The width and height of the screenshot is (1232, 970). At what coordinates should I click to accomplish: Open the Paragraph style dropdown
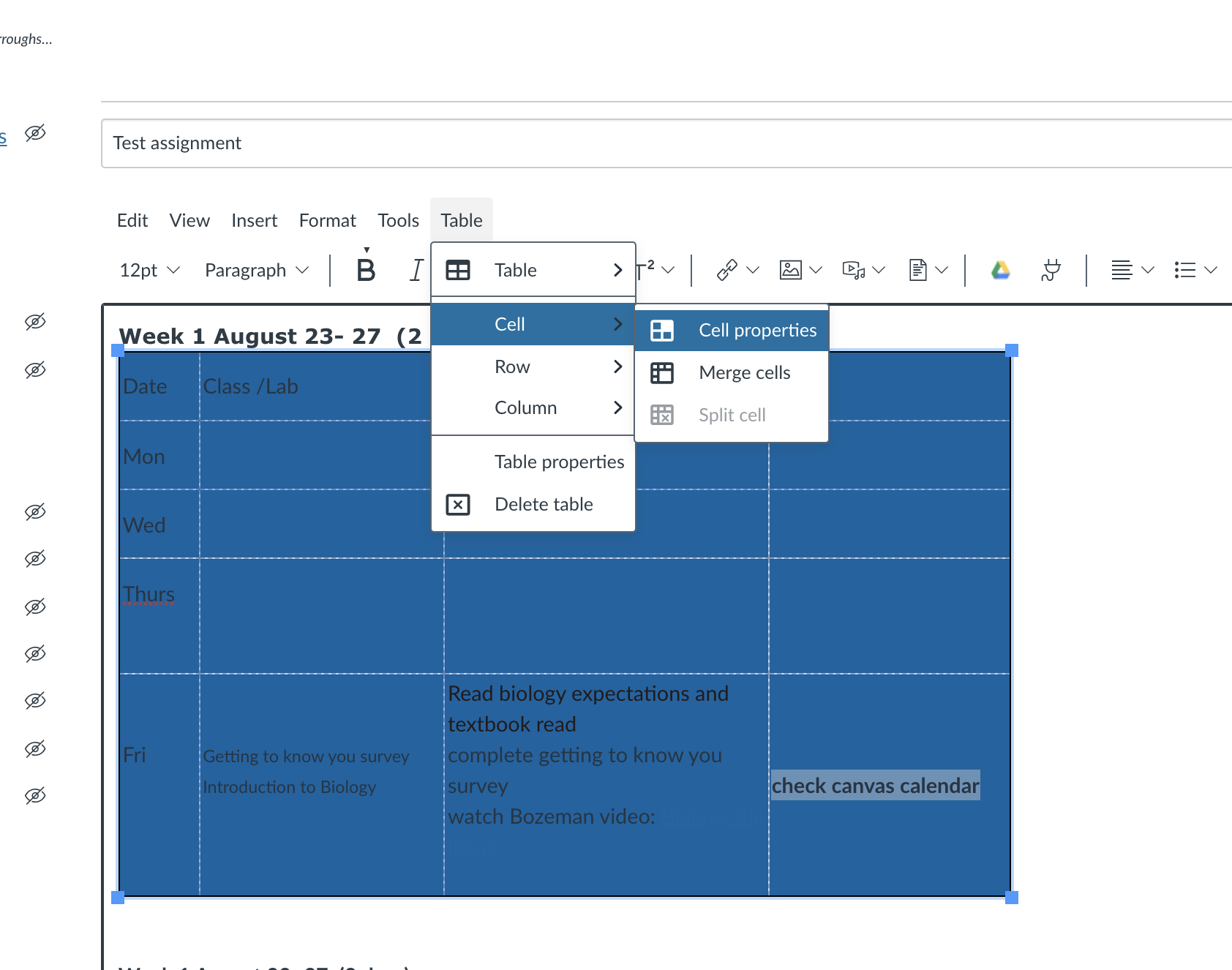coord(255,270)
